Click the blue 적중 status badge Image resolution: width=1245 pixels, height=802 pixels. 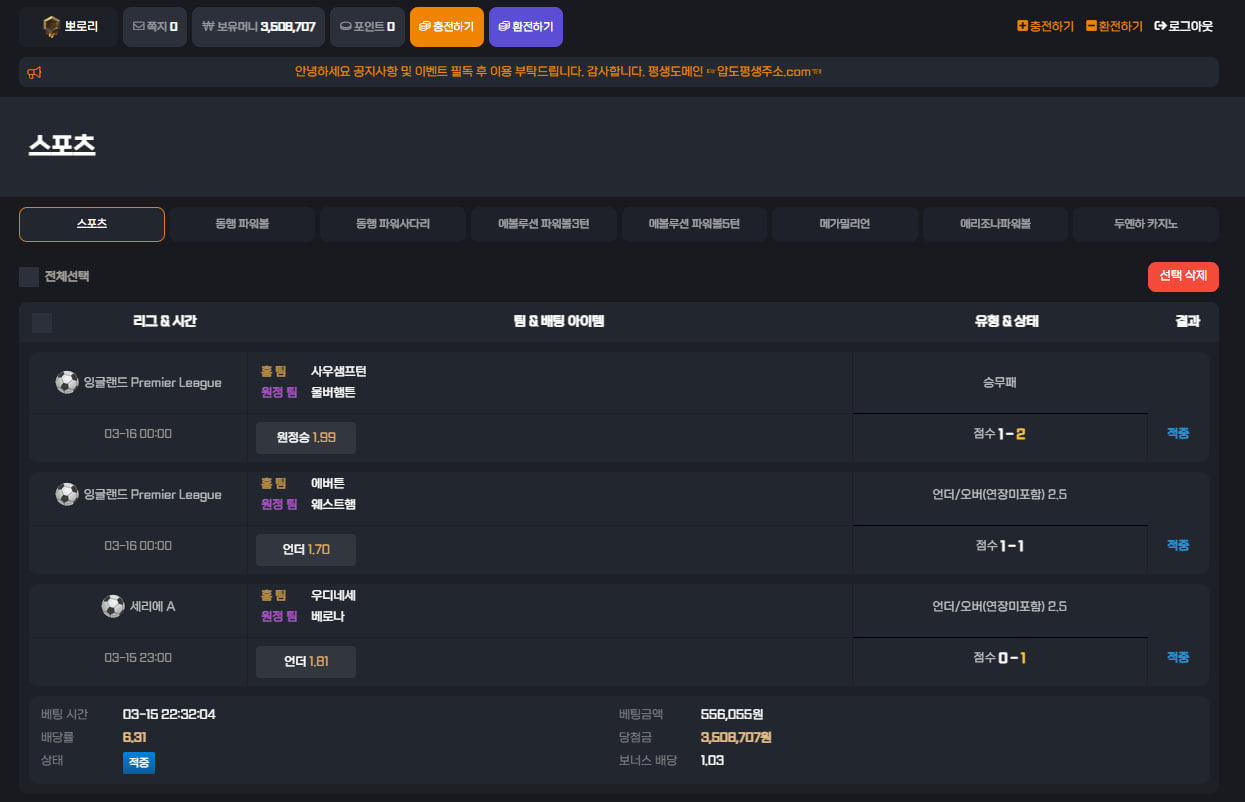coord(139,763)
